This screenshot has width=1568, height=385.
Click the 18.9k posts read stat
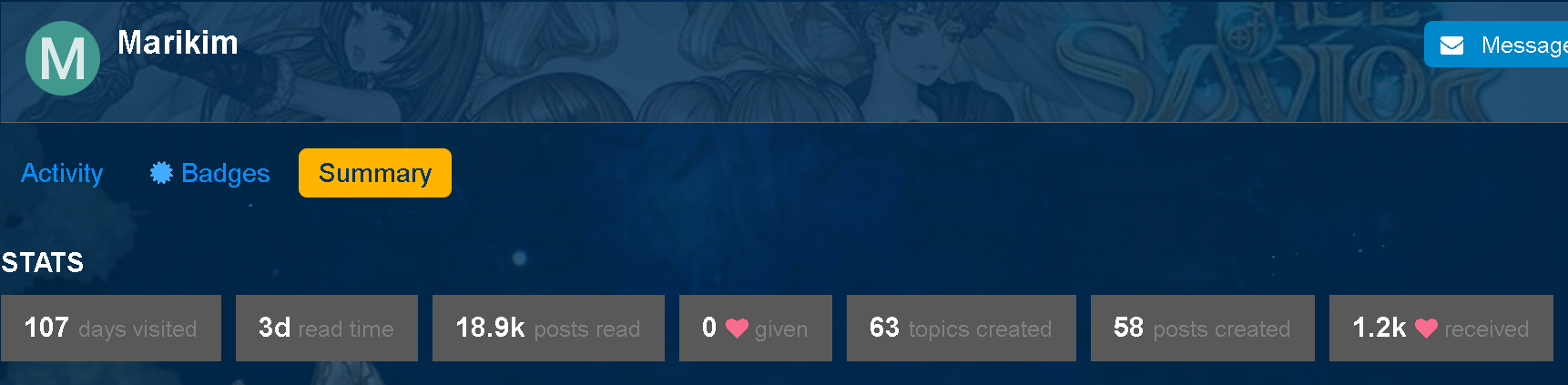pos(548,328)
